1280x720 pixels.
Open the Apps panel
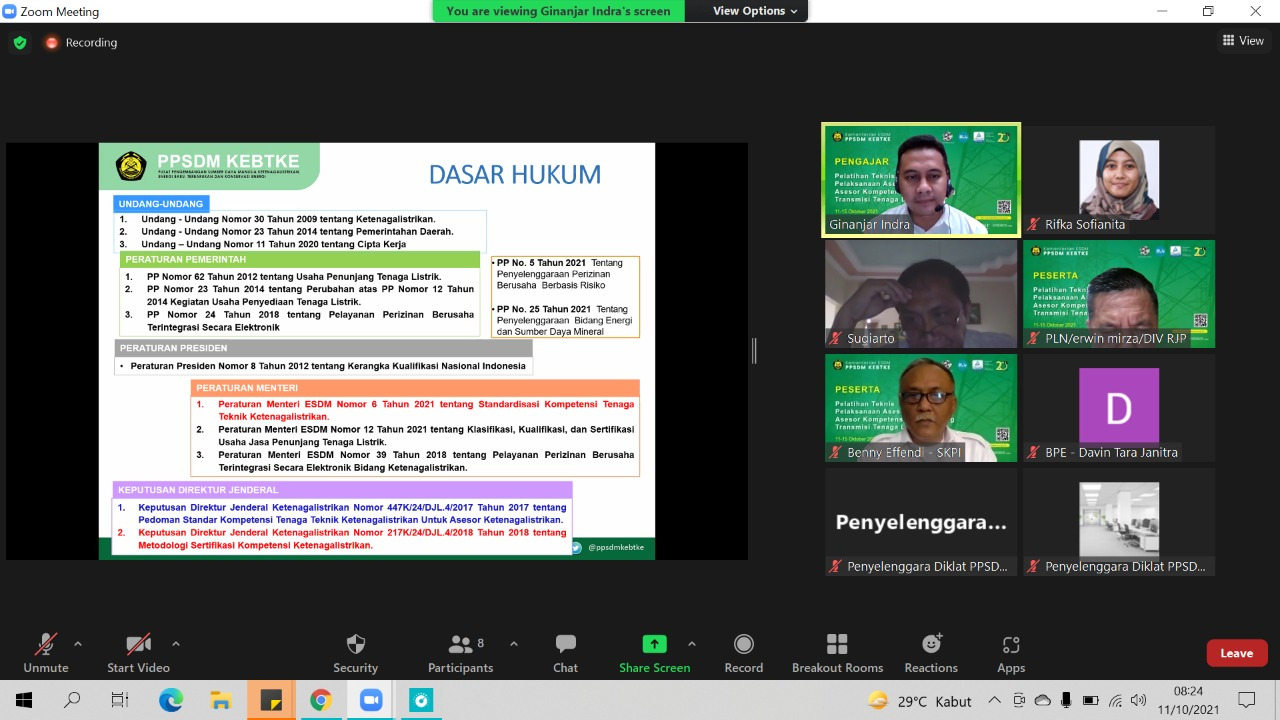(1010, 653)
